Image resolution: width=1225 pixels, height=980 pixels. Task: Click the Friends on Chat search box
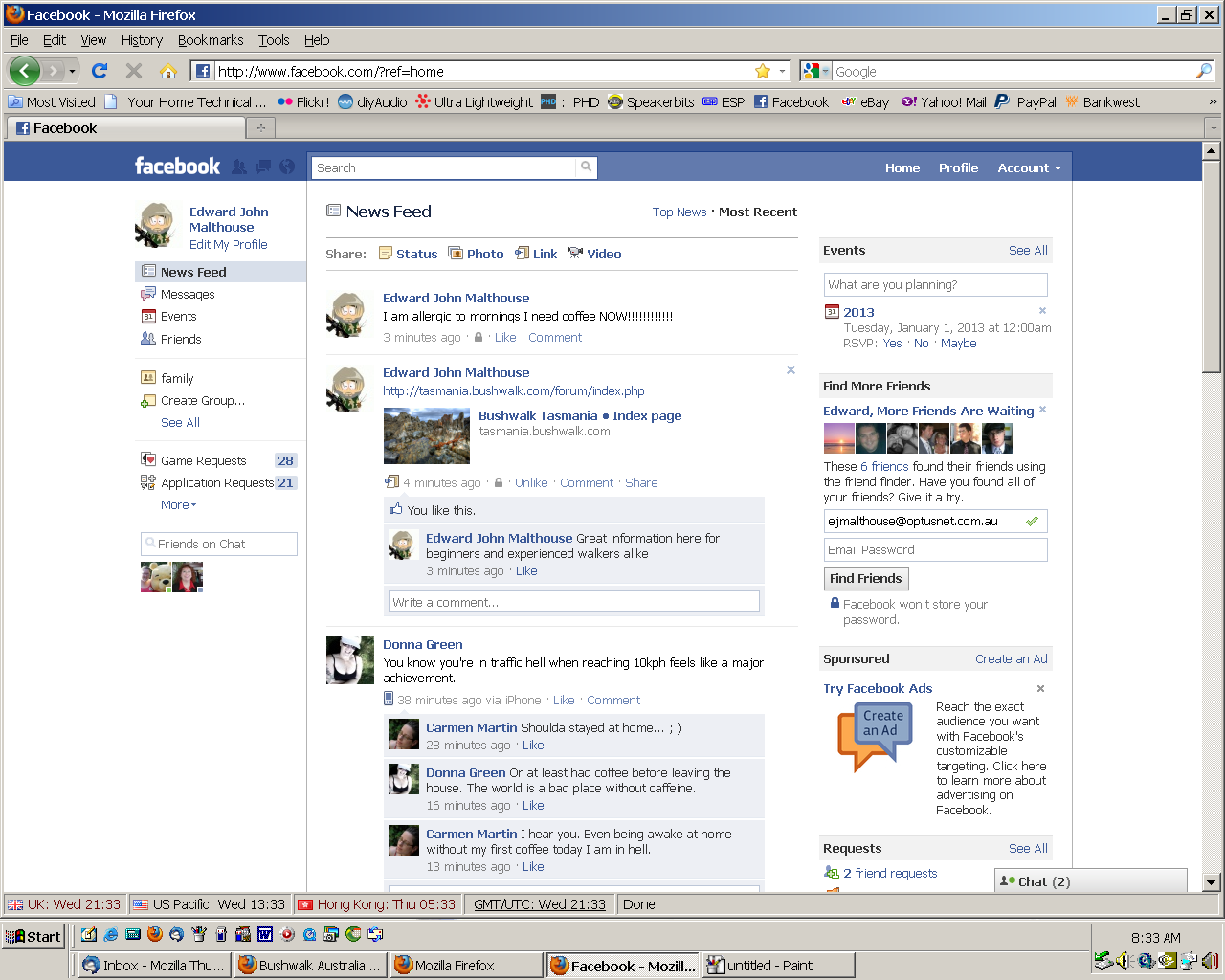[x=219, y=544]
